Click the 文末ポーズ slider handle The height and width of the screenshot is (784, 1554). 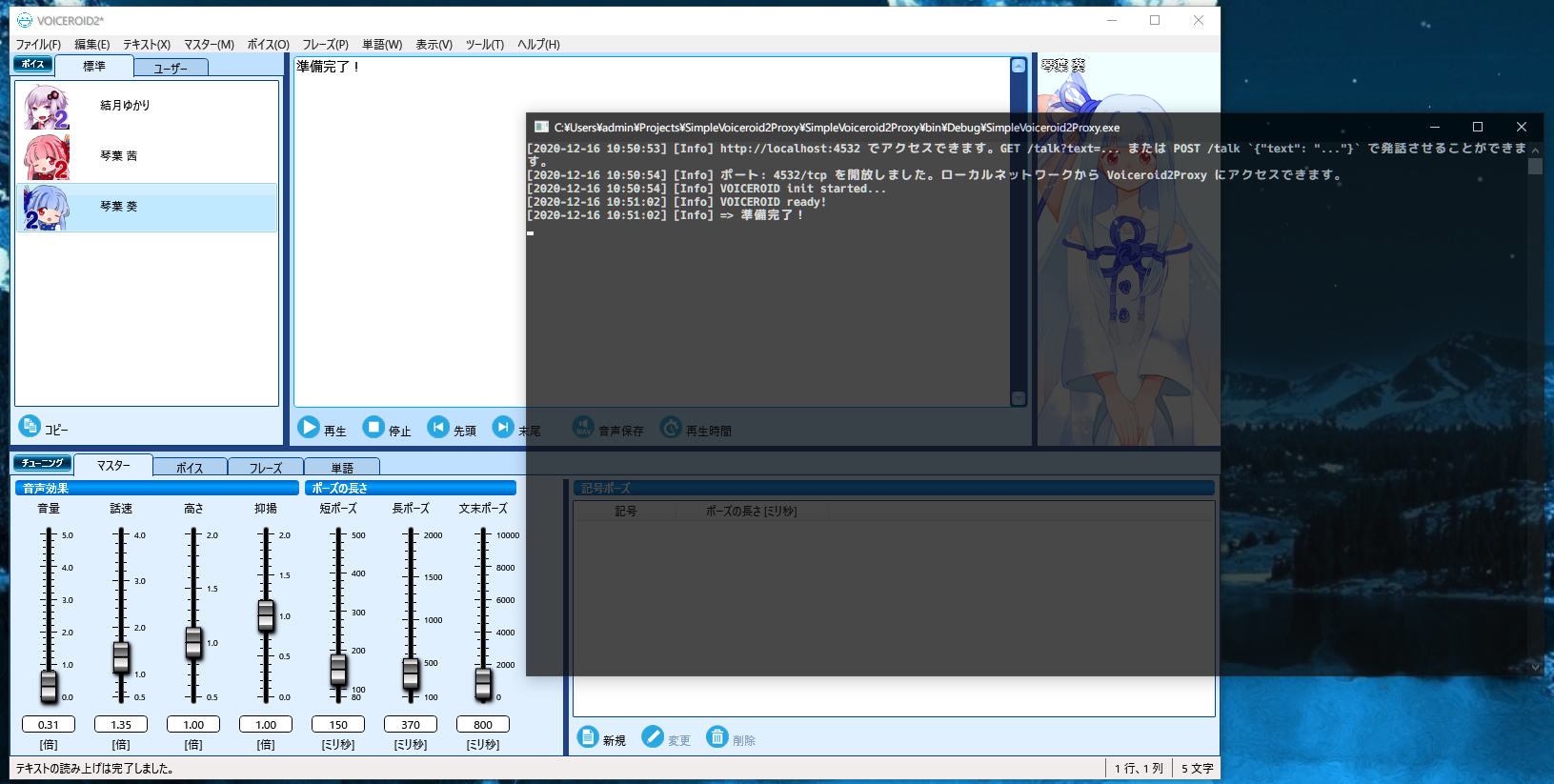point(483,683)
